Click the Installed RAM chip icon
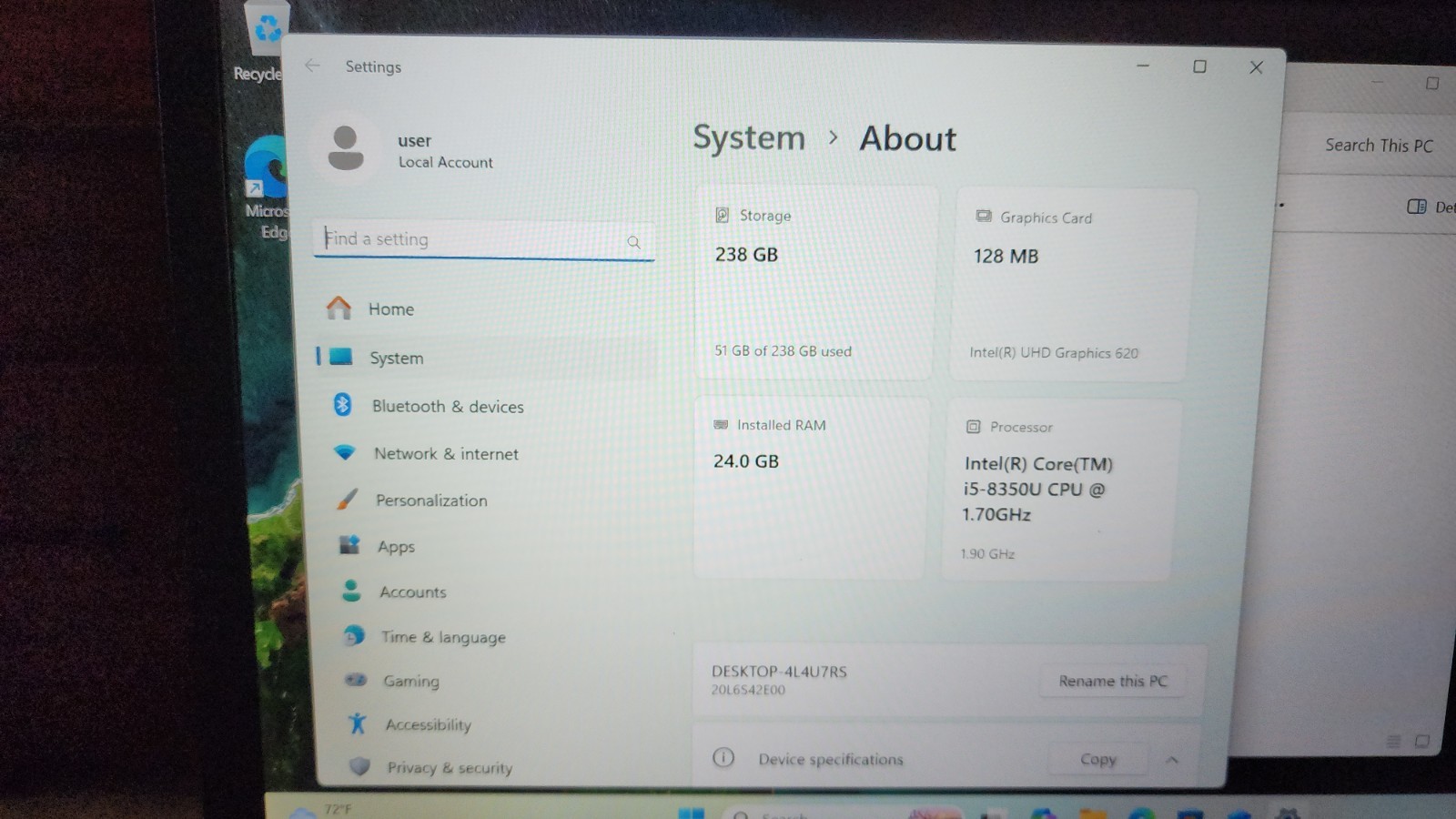 [721, 425]
